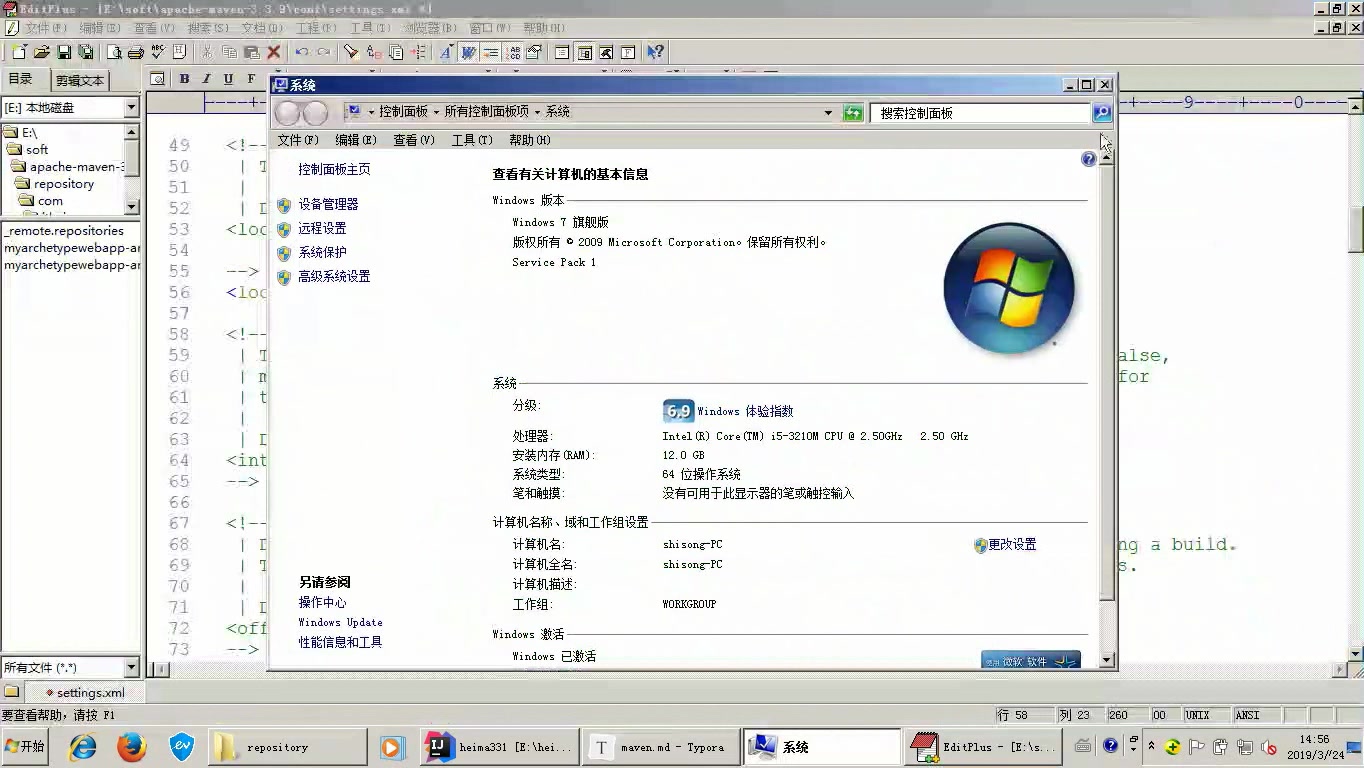The width and height of the screenshot is (1364, 768).
Task: Click the Copy icon in EditPlus toolbar
Action: coord(229,52)
